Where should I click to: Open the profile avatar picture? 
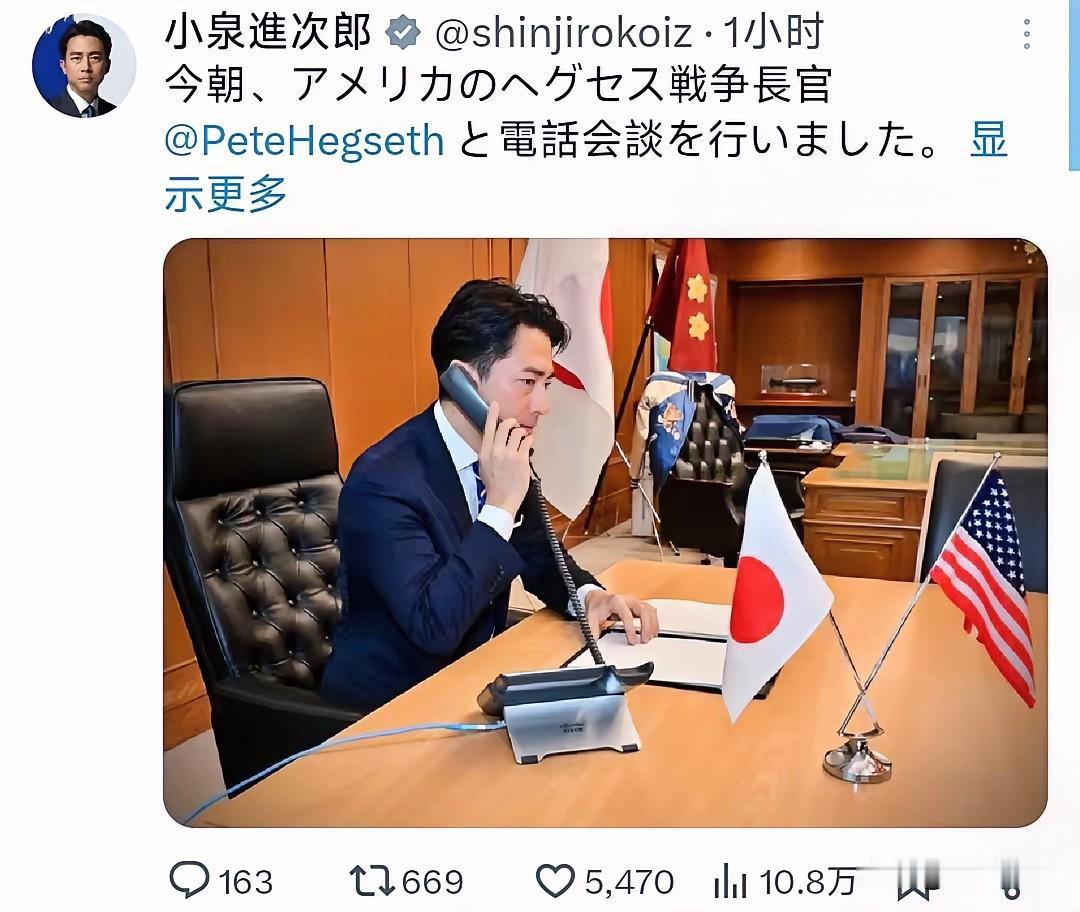pos(84,65)
